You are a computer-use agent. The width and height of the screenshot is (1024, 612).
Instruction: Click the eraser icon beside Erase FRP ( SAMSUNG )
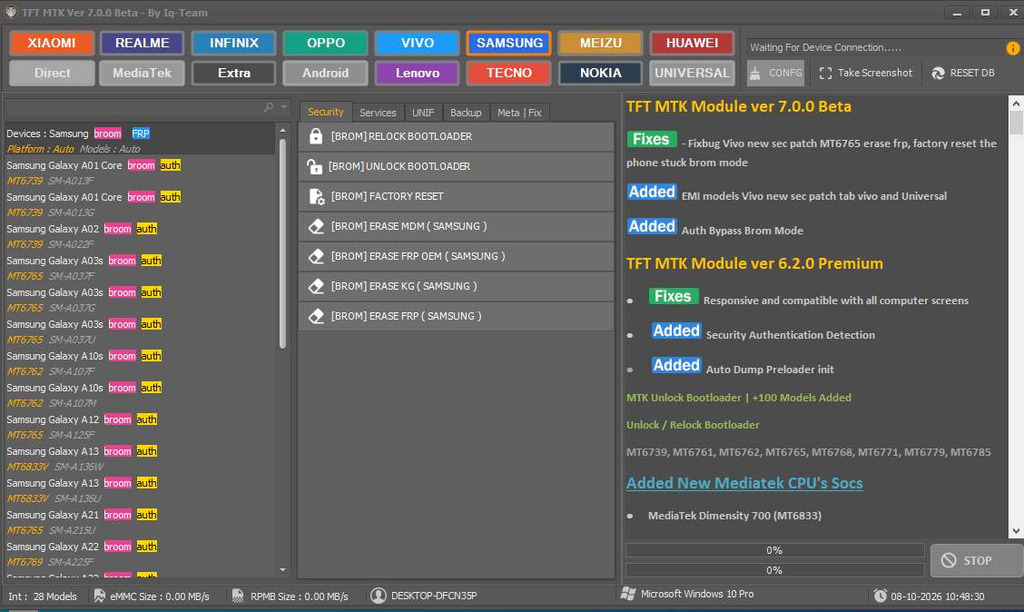point(316,316)
